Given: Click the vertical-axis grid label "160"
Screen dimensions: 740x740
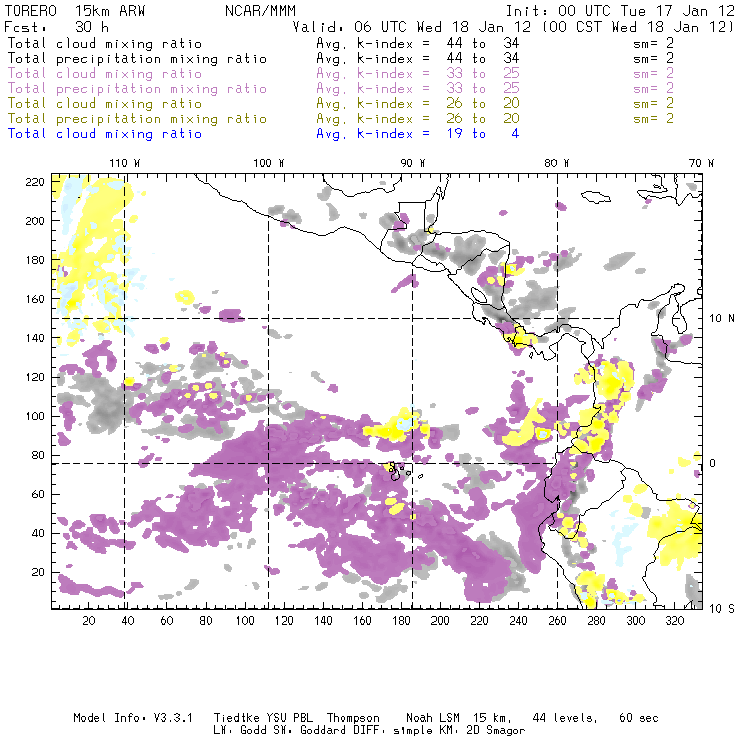Looking at the screenshot, I should [35, 299].
